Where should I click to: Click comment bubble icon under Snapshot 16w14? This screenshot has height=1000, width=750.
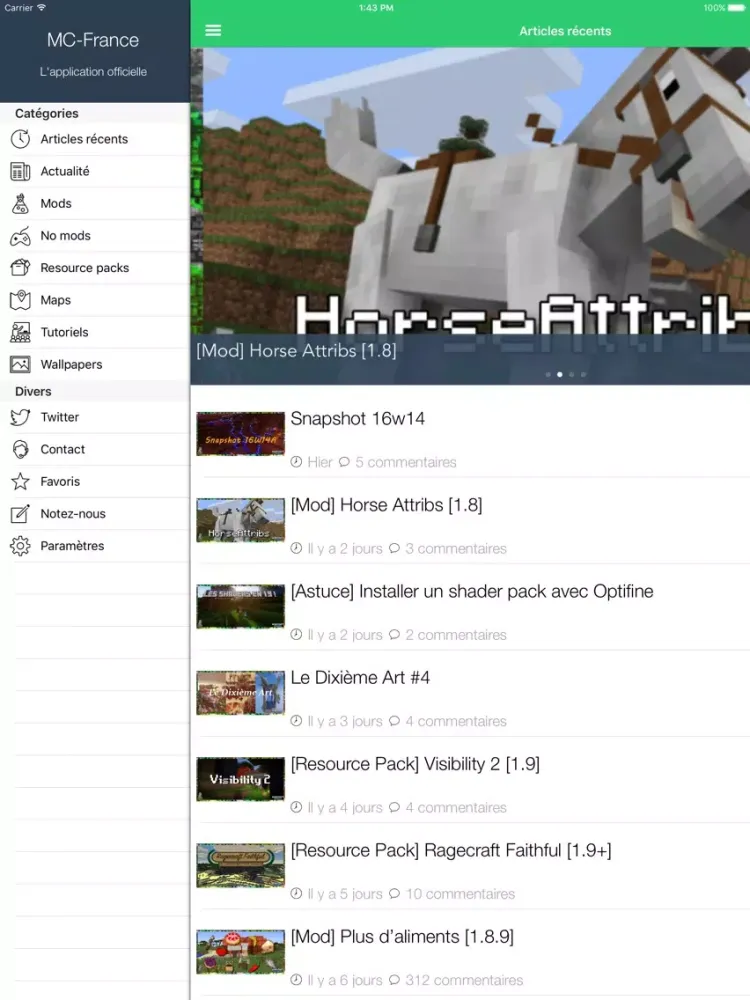click(x=344, y=462)
